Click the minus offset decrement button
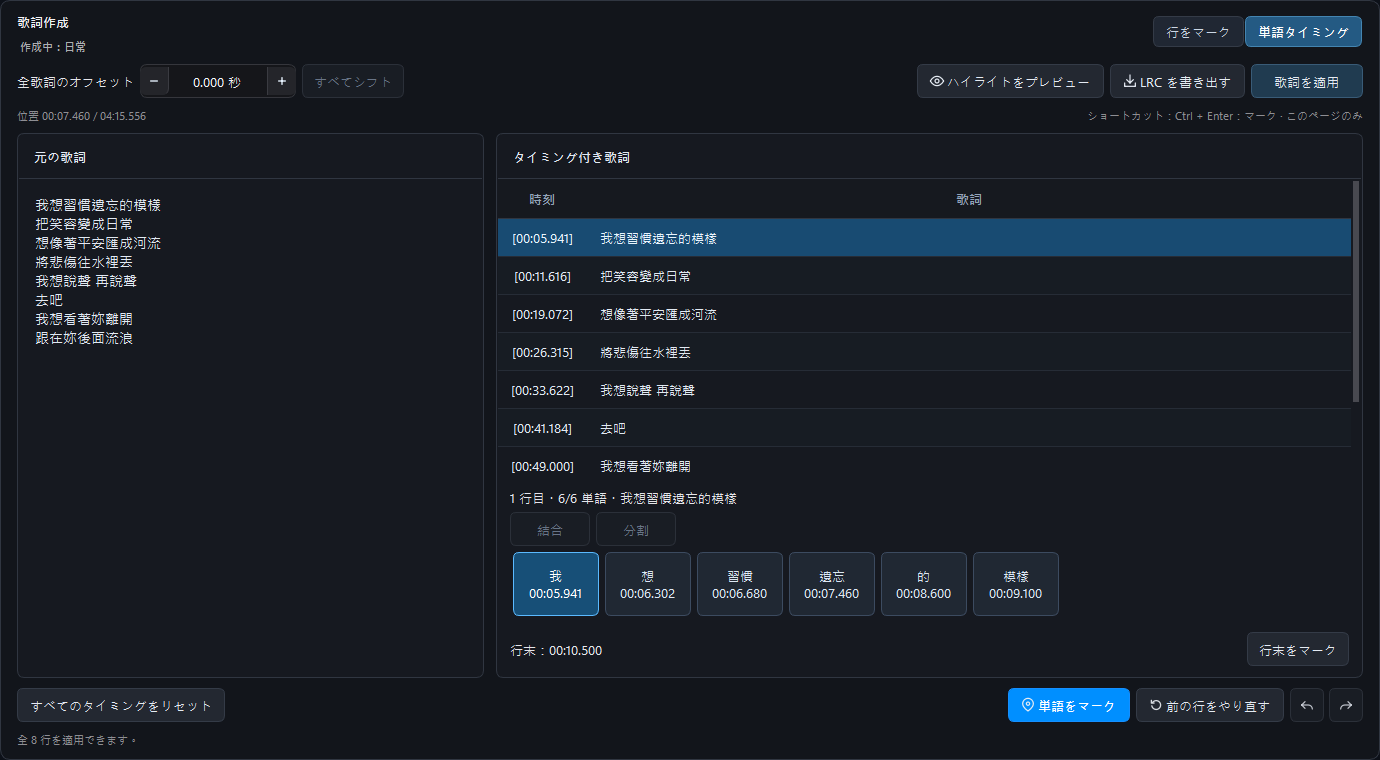 click(155, 82)
